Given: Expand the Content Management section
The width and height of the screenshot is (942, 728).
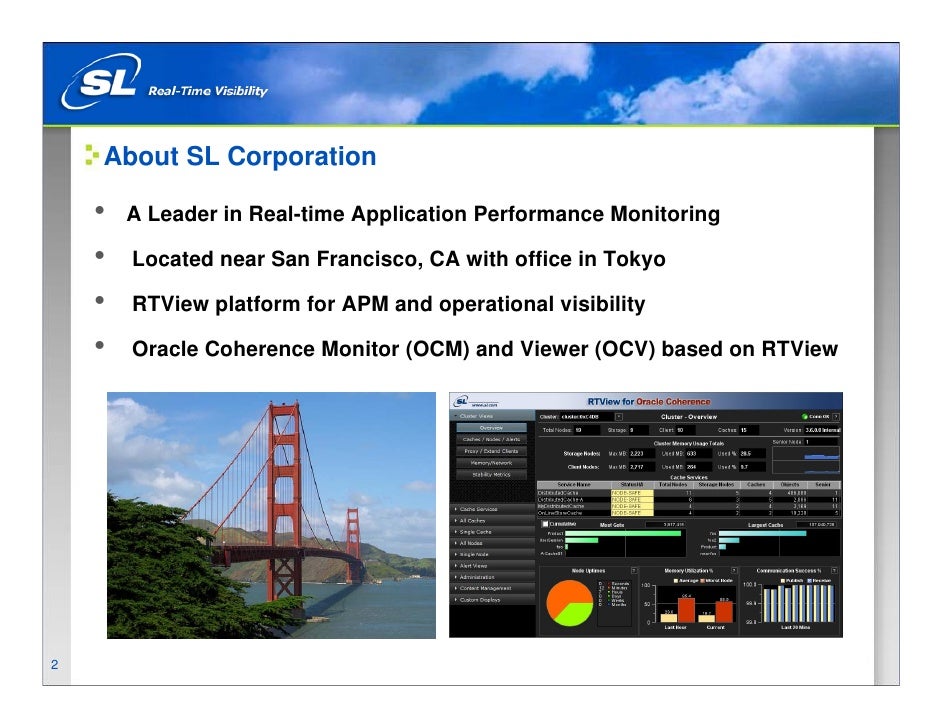Looking at the screenshot, I should point(491,588).
